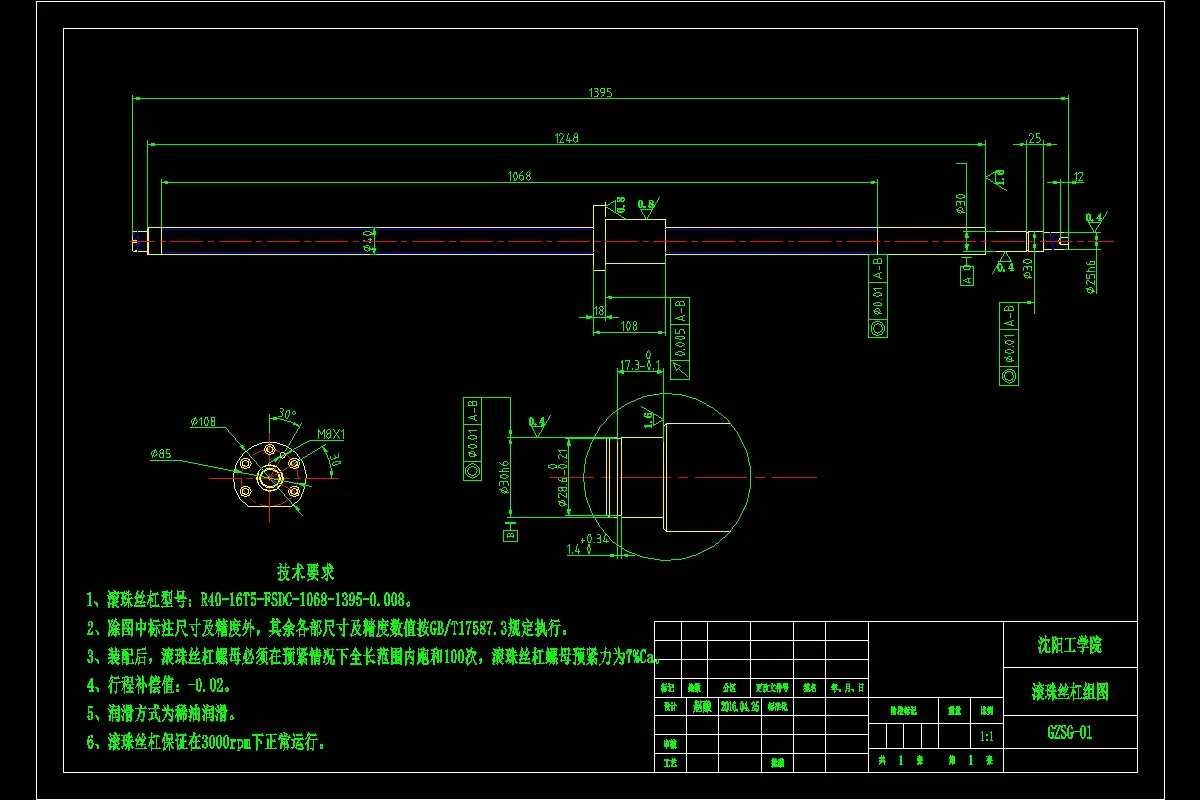The width and height of the screenshot is (1200, 800).
Task: Select the 0.005 A-B runout tolerance frame
Action: [x=679, y=338]
